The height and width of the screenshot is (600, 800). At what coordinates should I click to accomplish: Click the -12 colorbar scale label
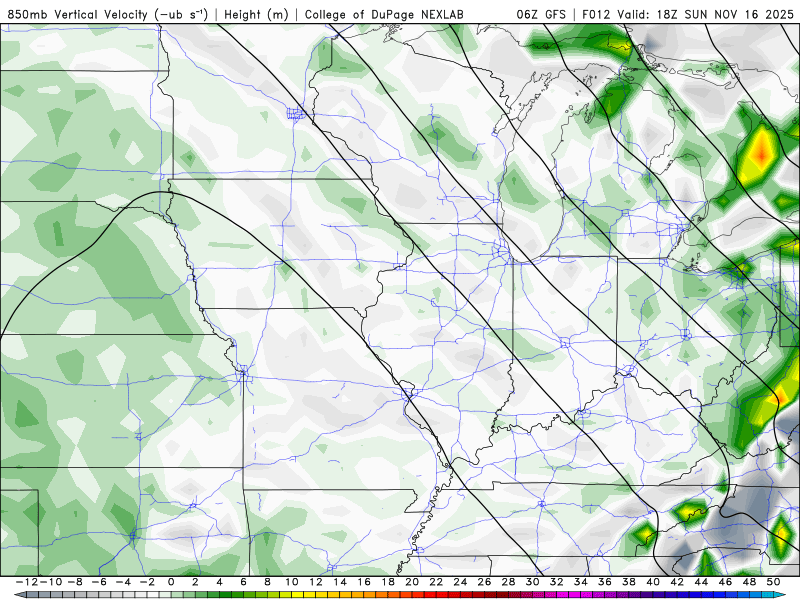(27, 582)
